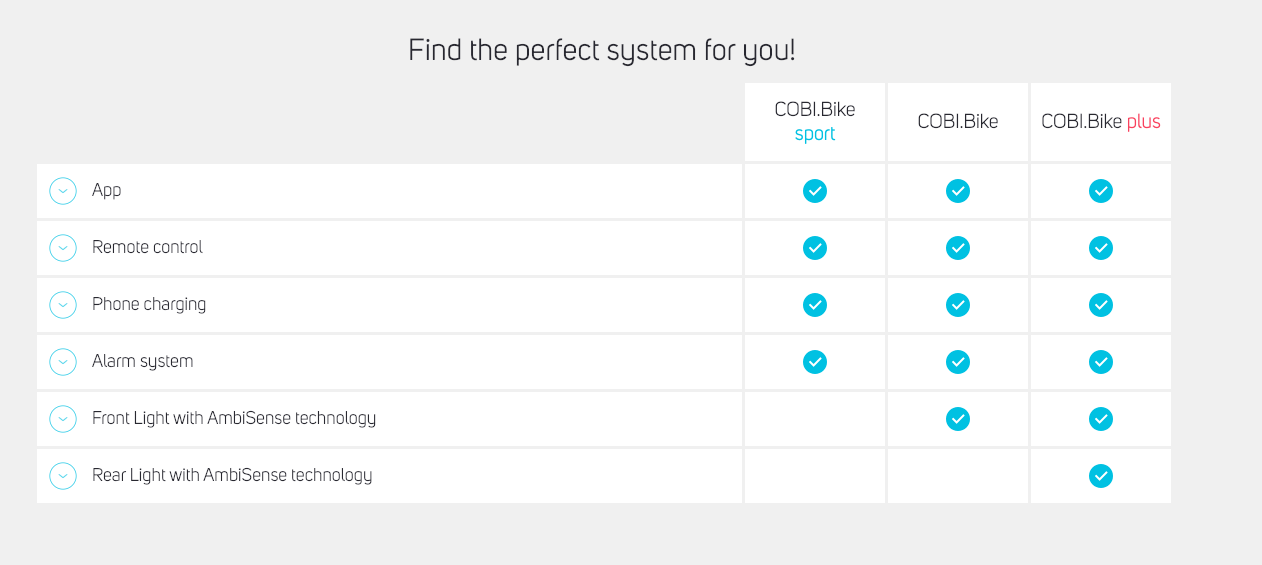Click Rear Light checkmark for COBI.Bike plus
Image resolution: width=1262 pixels, height=565 pixels.
1101,475
